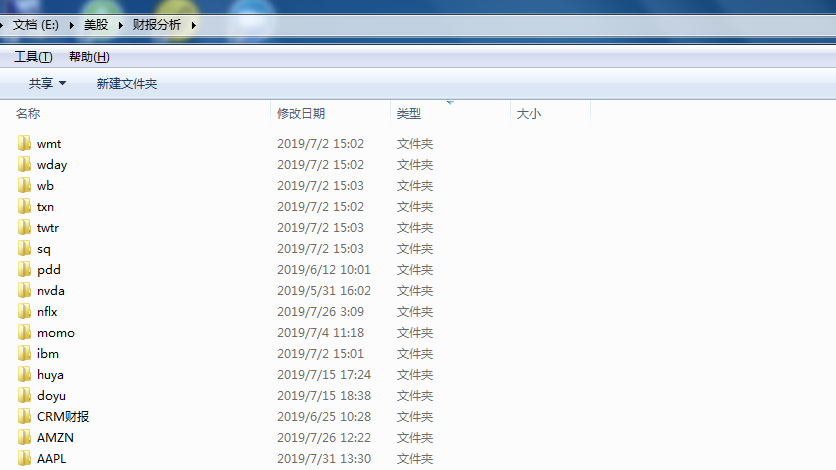This screenshot has width=836, height=470.
Task: Click the date 2019/7/4 11:18
Action: click(x=320, y=333)
